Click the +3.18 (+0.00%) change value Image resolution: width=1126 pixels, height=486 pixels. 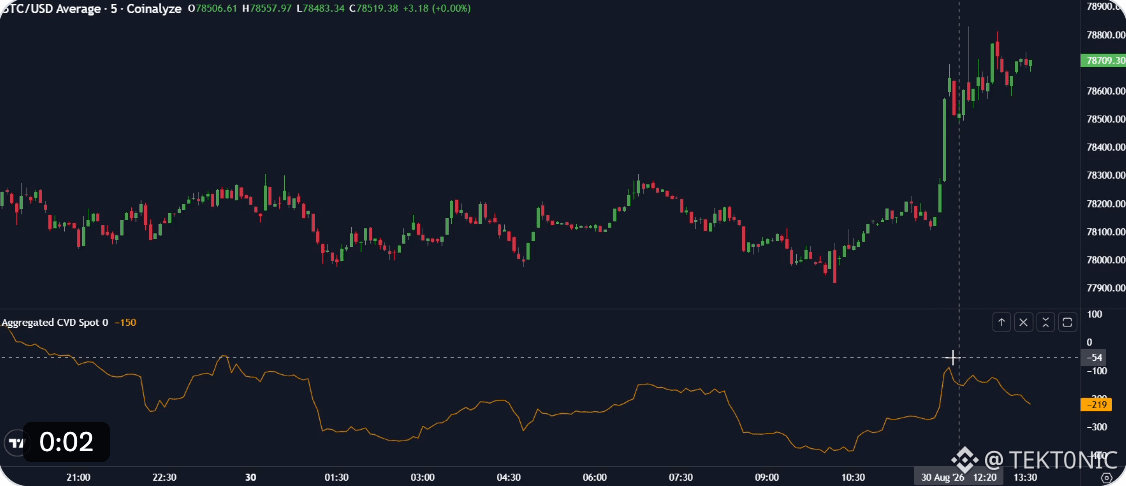coord(437,9)
